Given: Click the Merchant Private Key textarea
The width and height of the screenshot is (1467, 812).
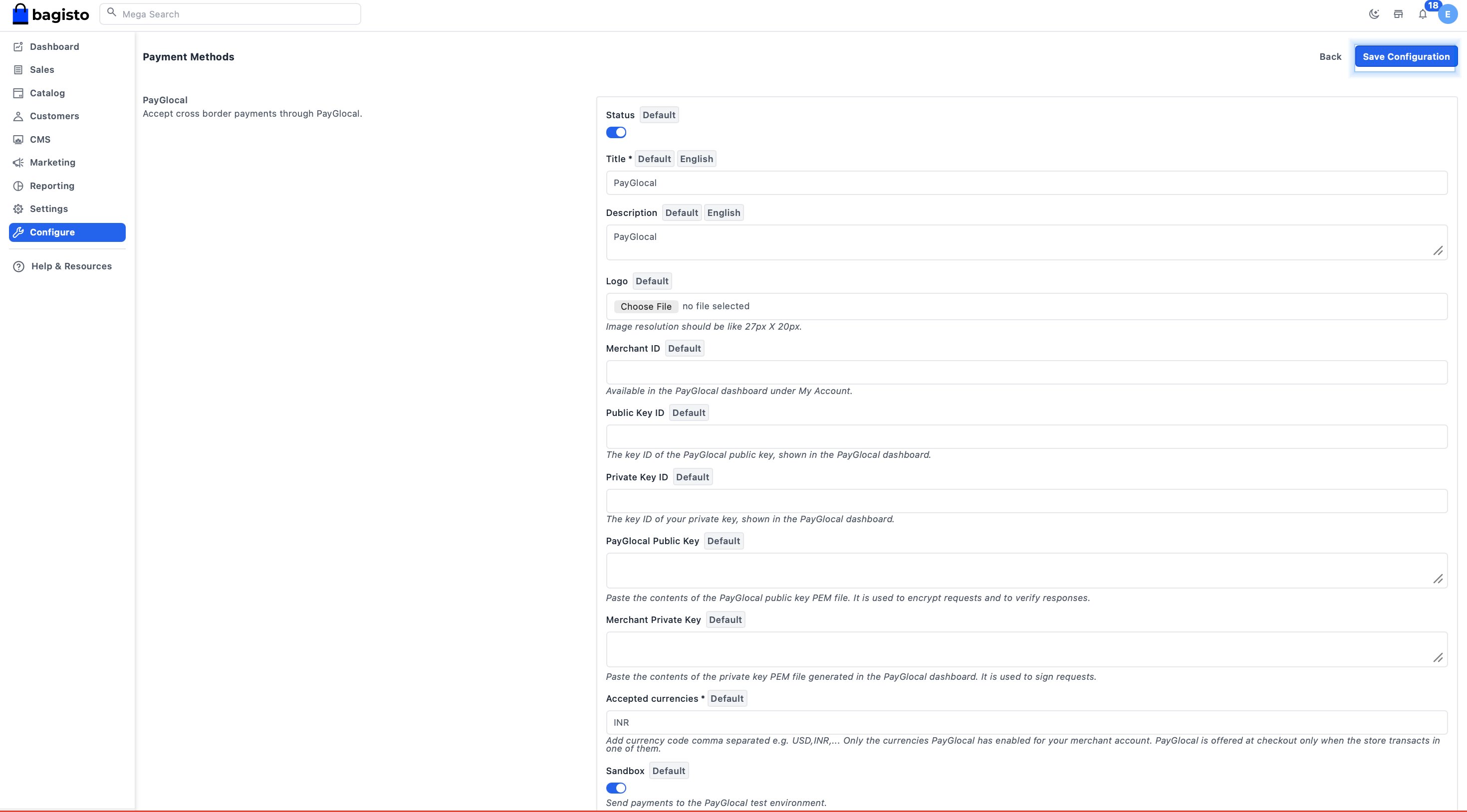Looking at the screenshot, I should pos(1026,649).
